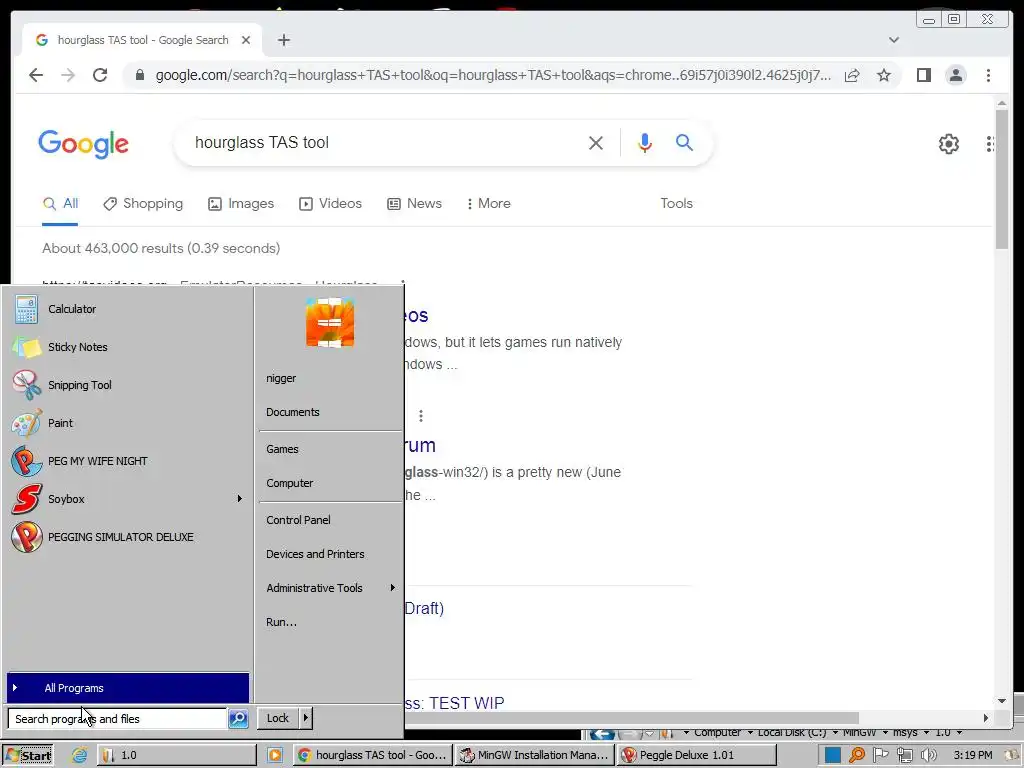
Task: Switch to Peggle Deluxe 1.01 taskbar item
Action: (696, 755)
